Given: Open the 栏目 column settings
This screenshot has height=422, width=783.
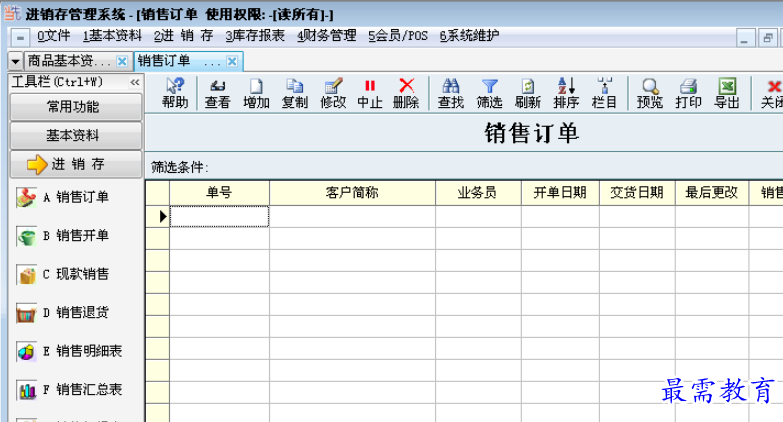Looking at the screenshot, I should (604, 93).
